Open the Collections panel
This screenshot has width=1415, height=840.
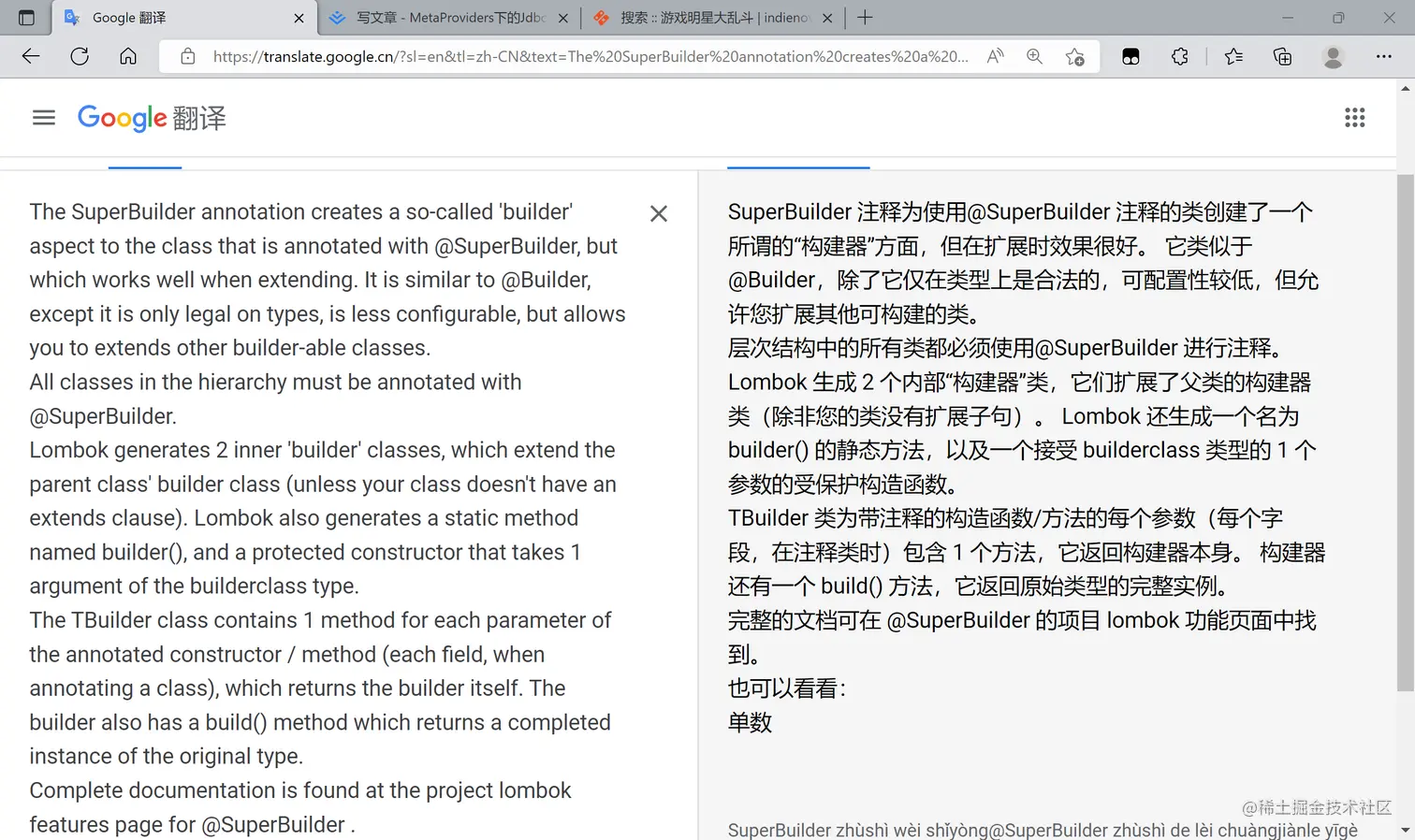[1282, 56]
